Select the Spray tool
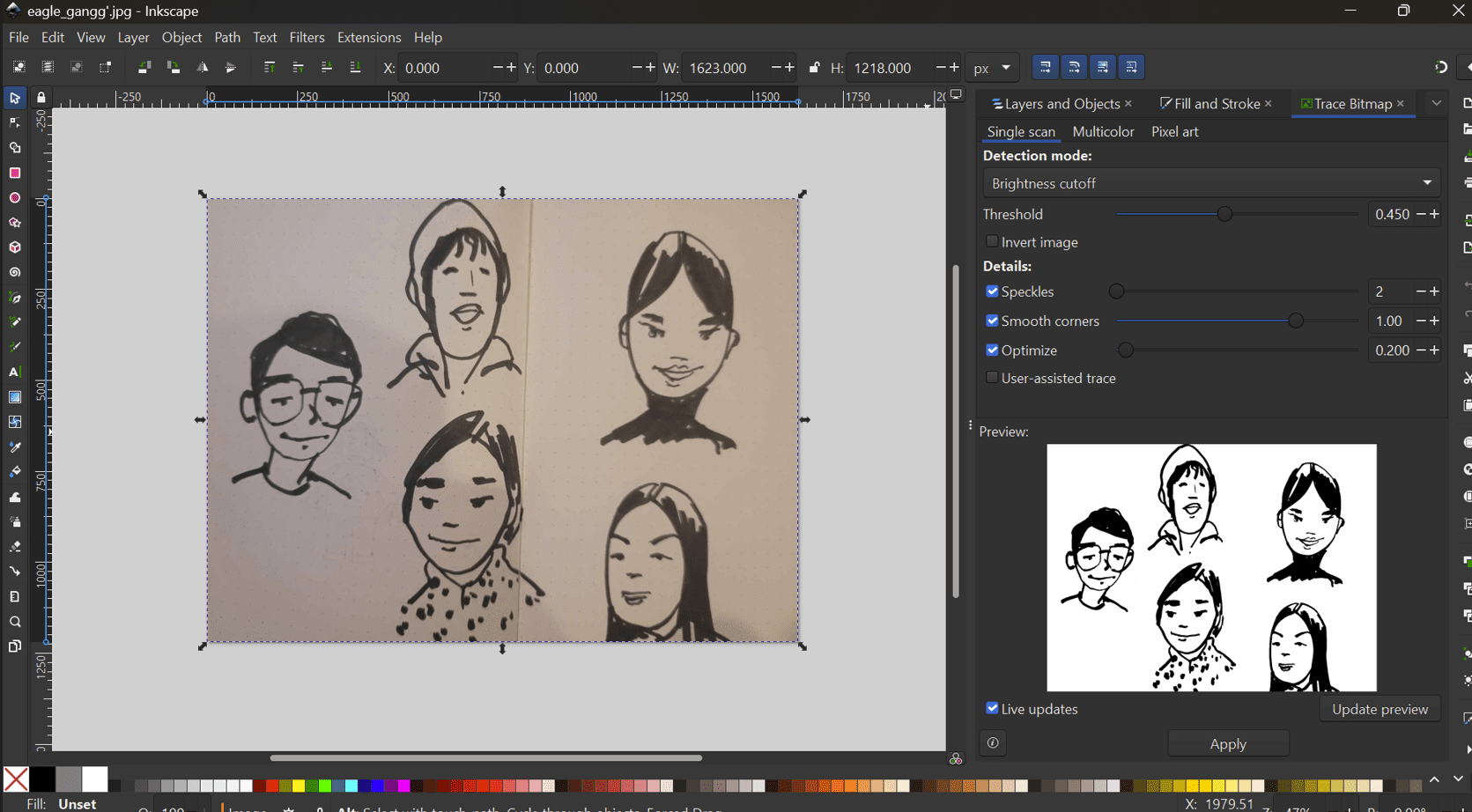The height and width of the screenshot is (812, 1472). (x=15, y=521)
